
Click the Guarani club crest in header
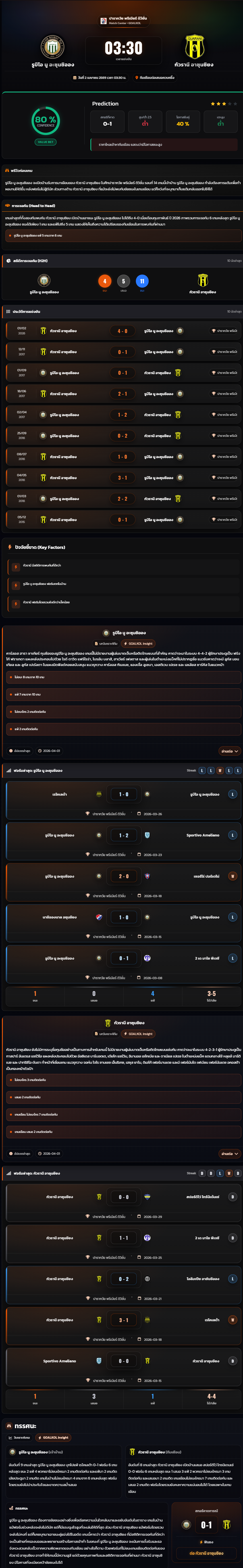coord(194,47)
